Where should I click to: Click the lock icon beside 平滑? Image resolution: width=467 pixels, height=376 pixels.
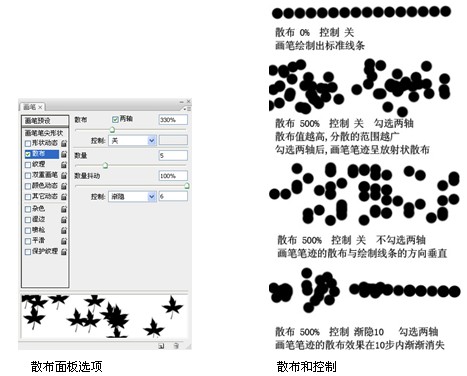tap(64, 241)
